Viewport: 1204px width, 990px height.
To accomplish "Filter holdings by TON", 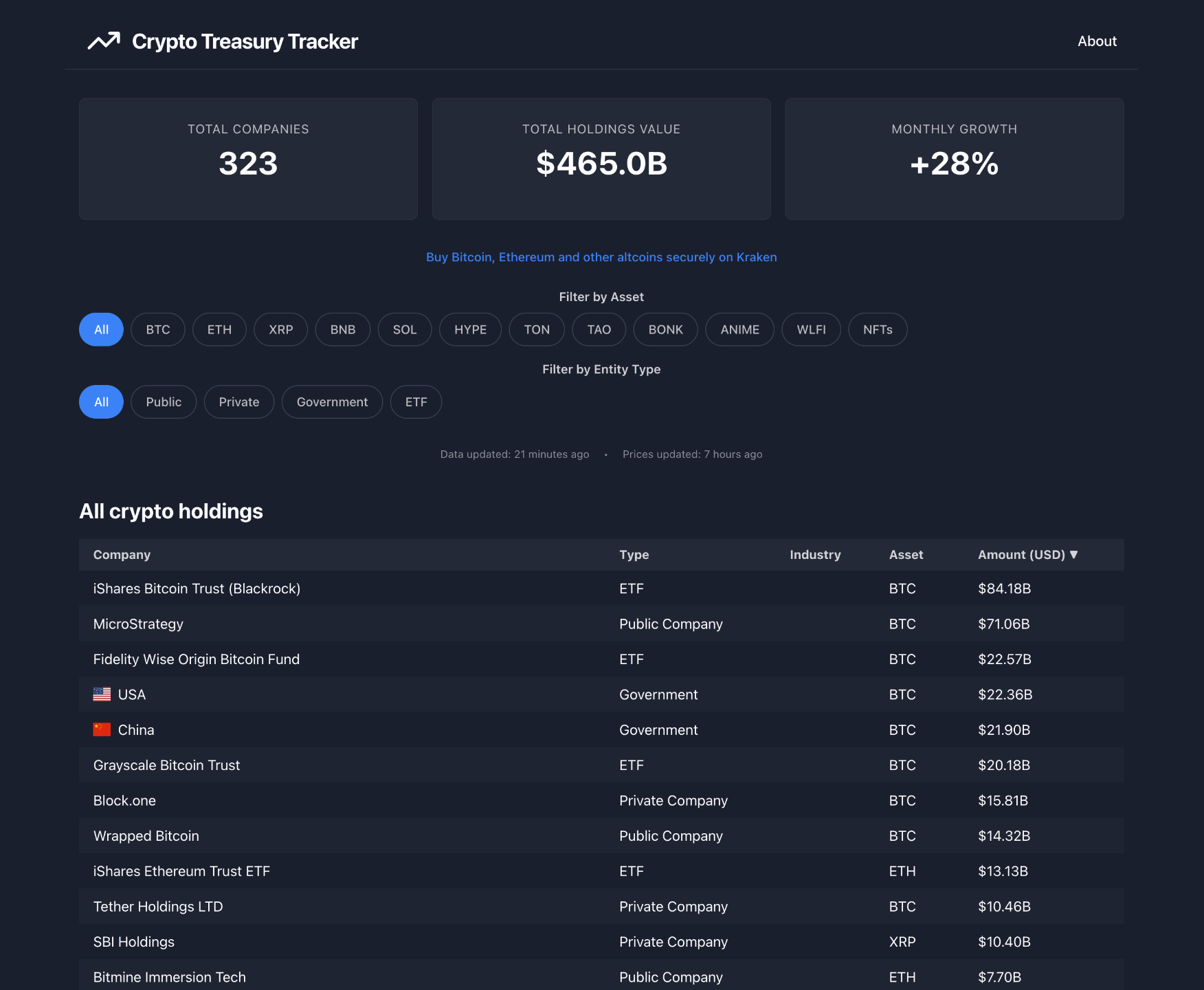I will point(537,329).
